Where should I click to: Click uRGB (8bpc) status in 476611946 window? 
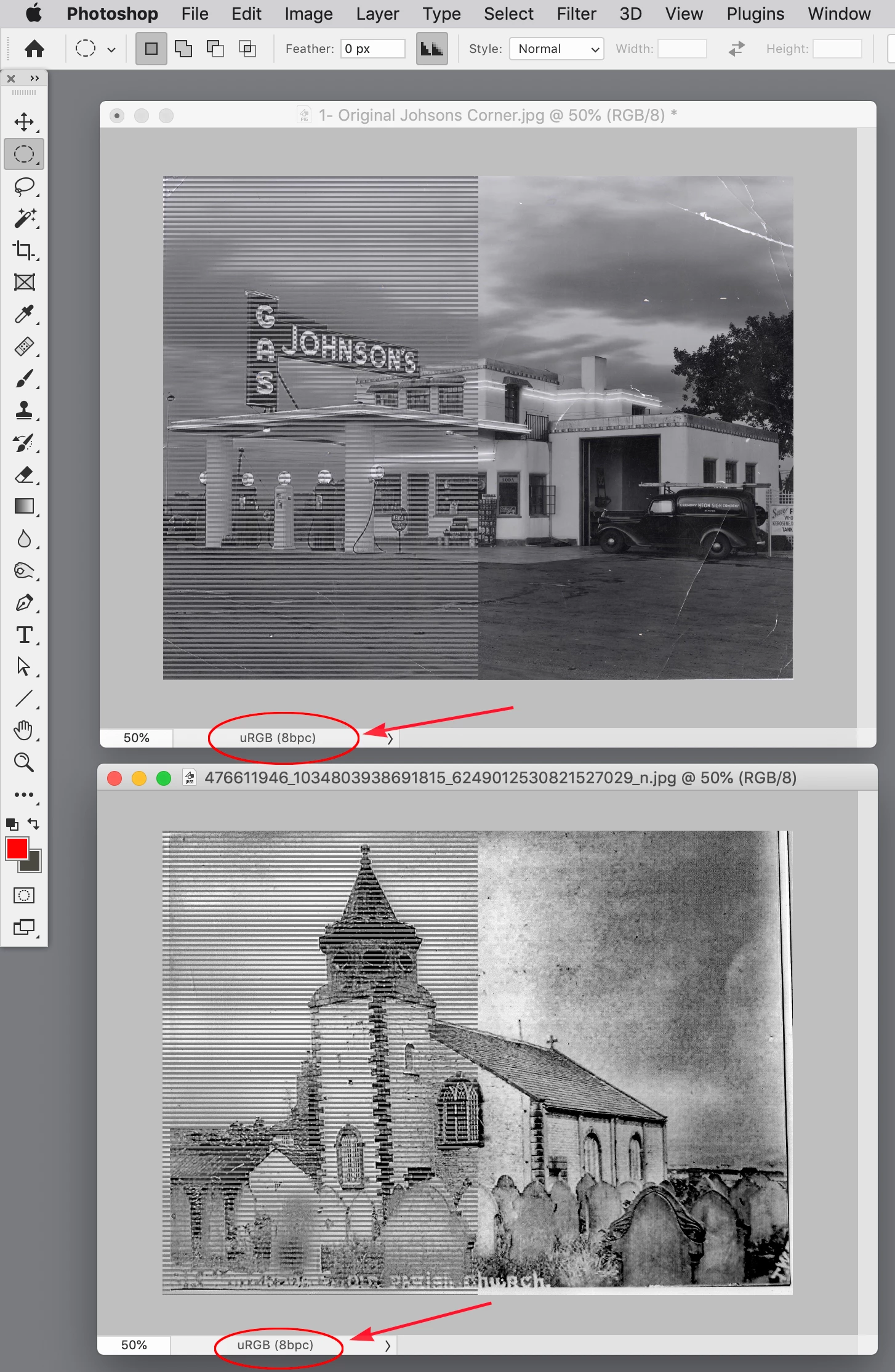pyautogui.click(x=275, y=1345)
